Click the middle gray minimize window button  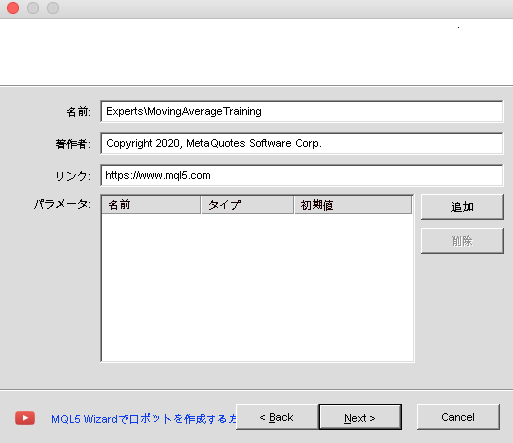(33, 8)
